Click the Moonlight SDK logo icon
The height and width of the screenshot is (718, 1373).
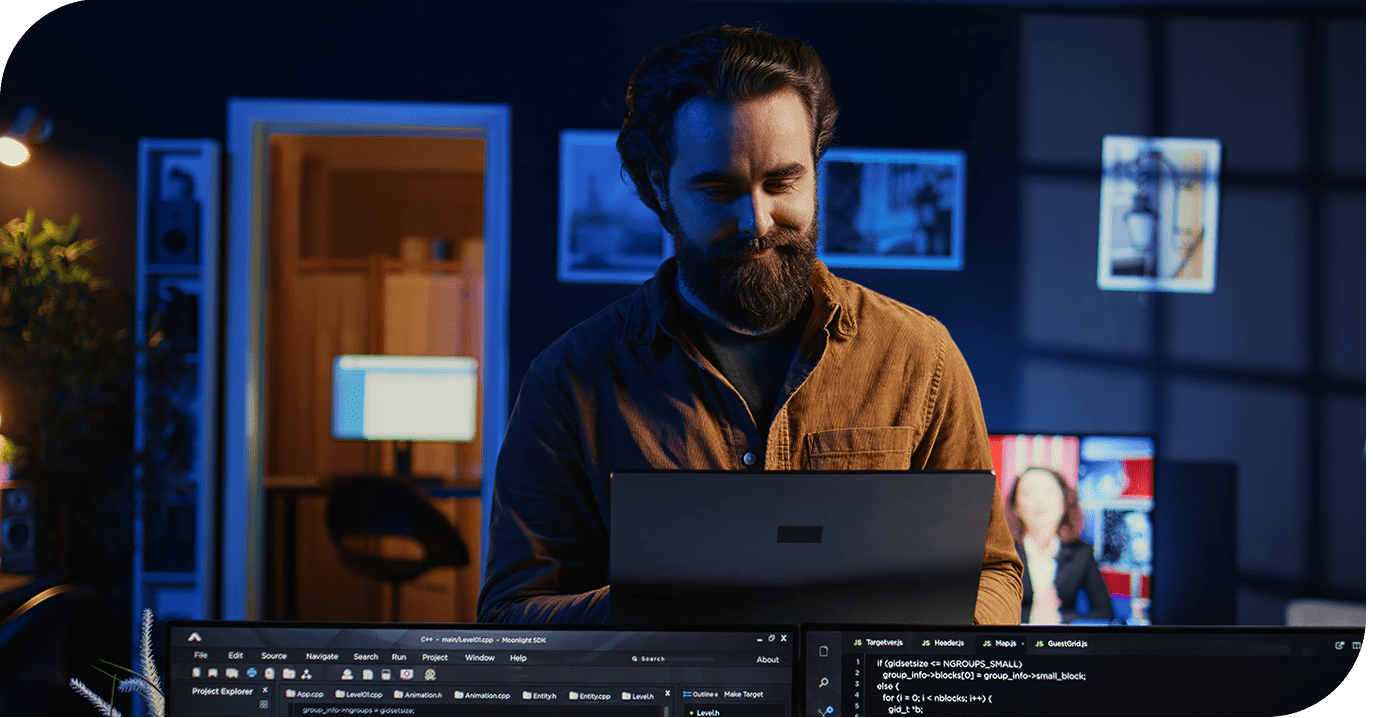click(x=194, y=637)
